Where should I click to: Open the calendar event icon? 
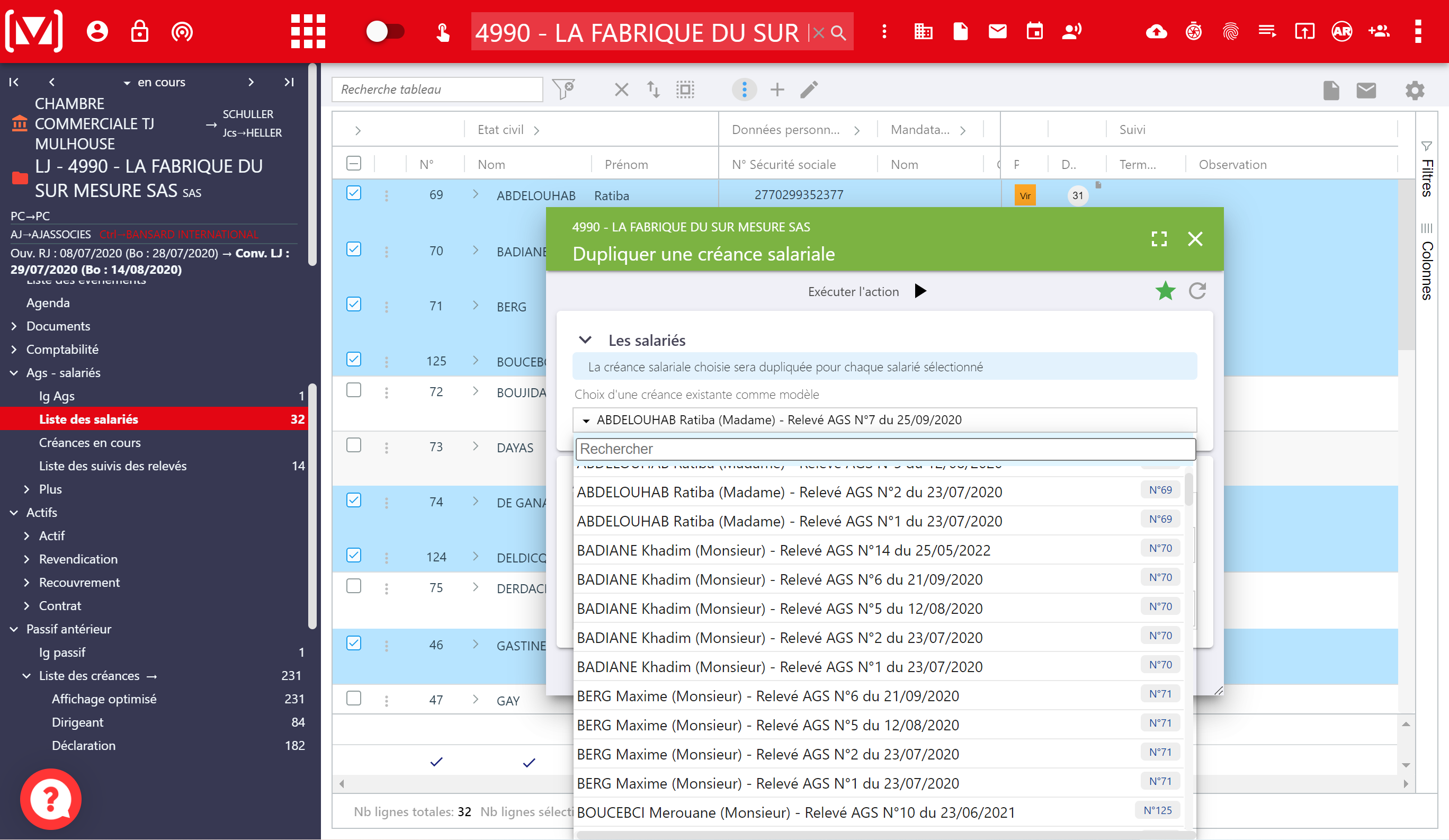coord(1035,31)
